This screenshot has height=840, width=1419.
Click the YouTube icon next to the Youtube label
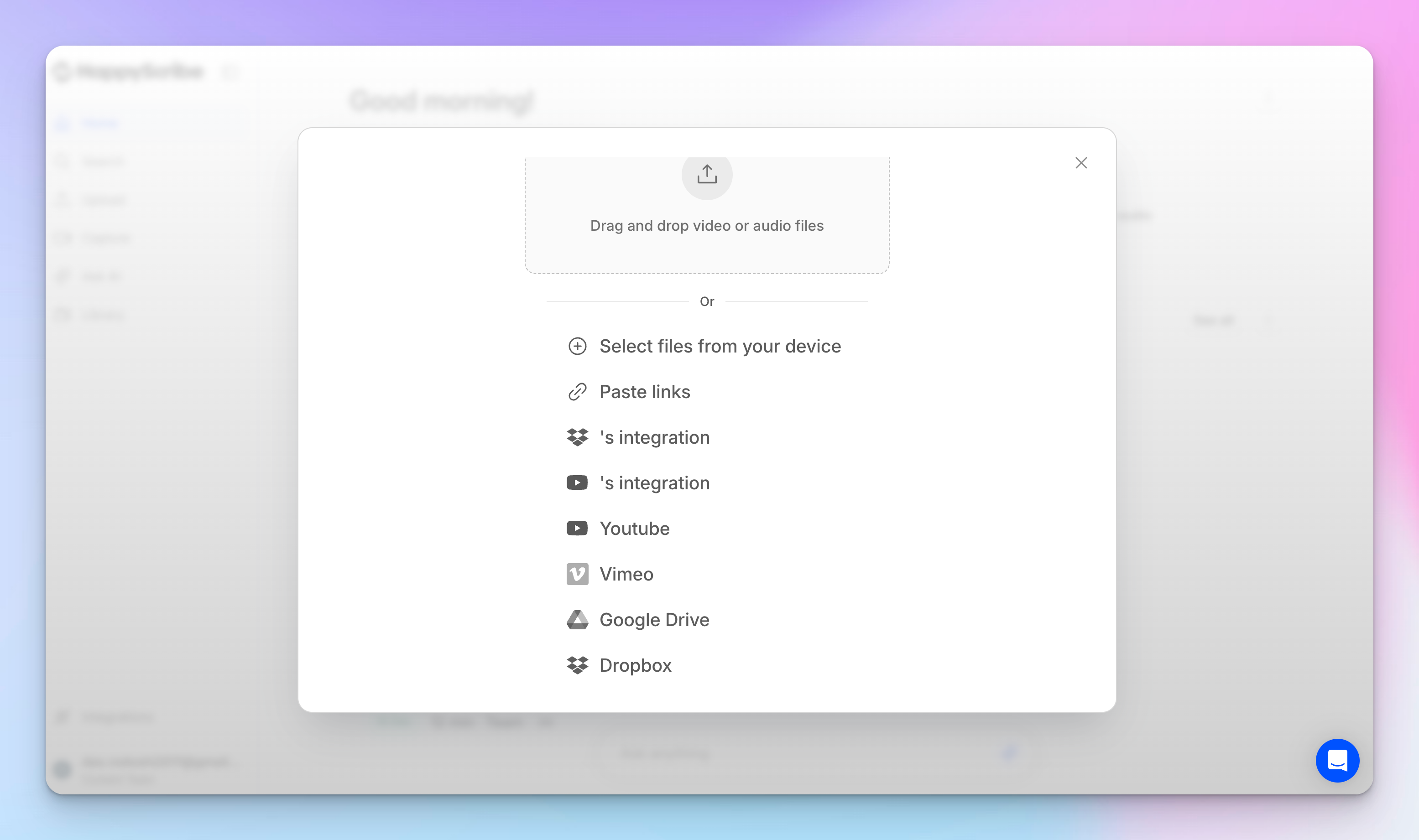(x=577, y=528)
